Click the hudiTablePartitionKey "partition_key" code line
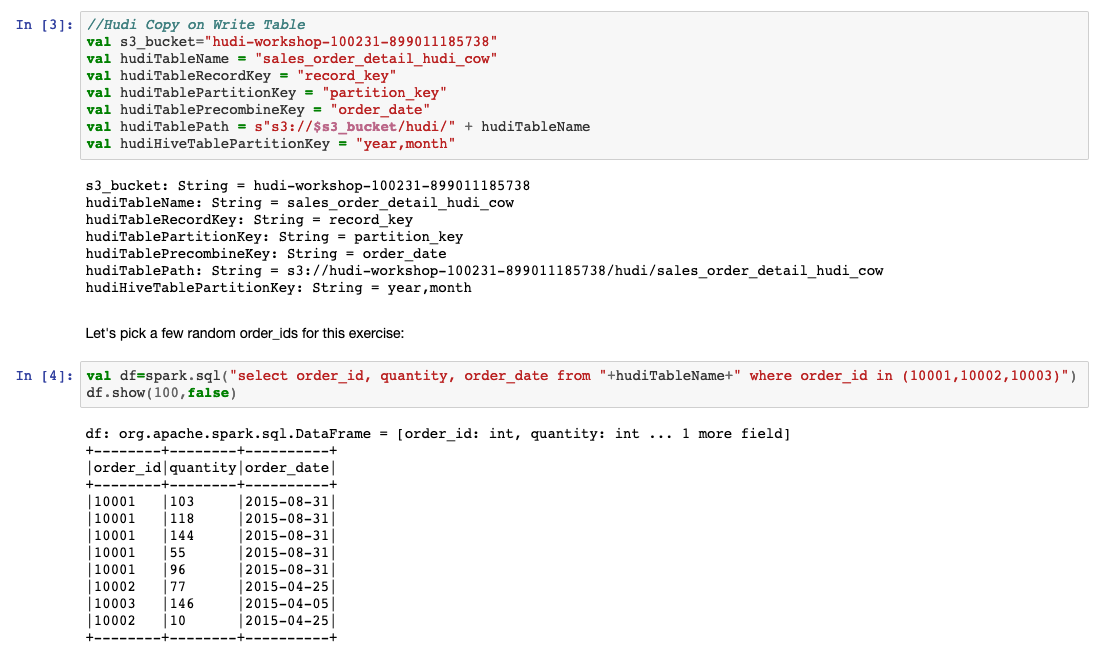Viewport: 1106px width, 662px height. coord(267,93)
